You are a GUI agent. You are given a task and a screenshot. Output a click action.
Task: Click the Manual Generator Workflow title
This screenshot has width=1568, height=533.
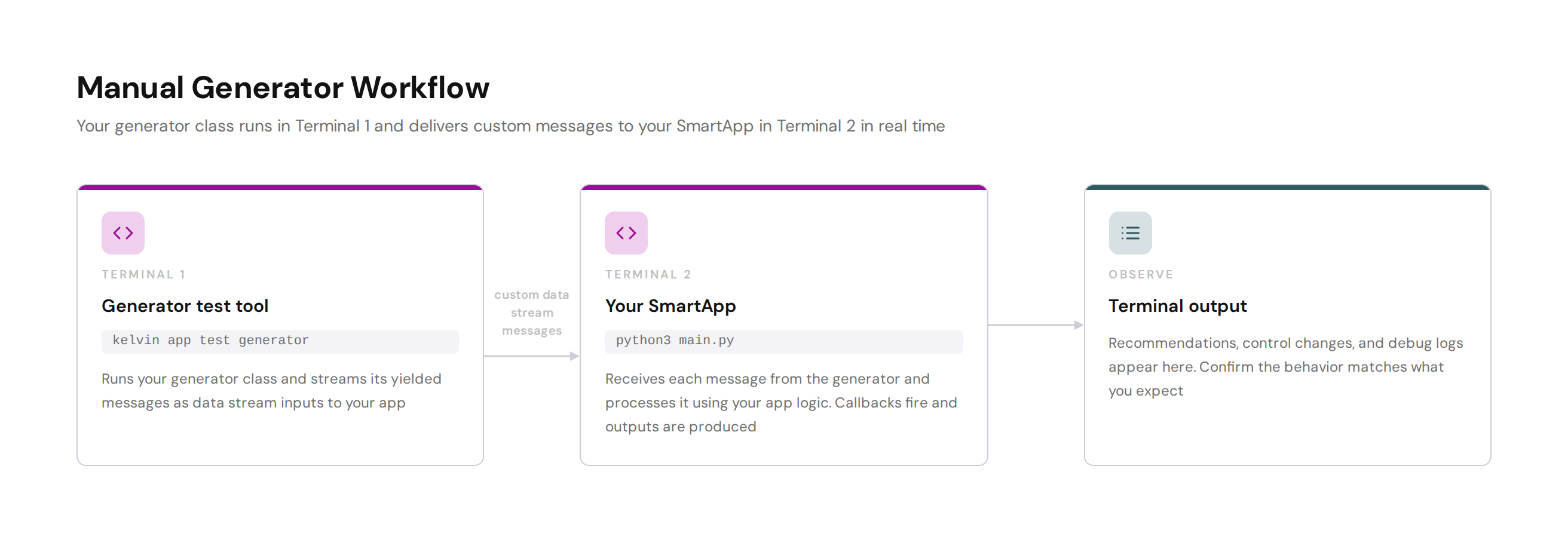(x=283, y=87)
